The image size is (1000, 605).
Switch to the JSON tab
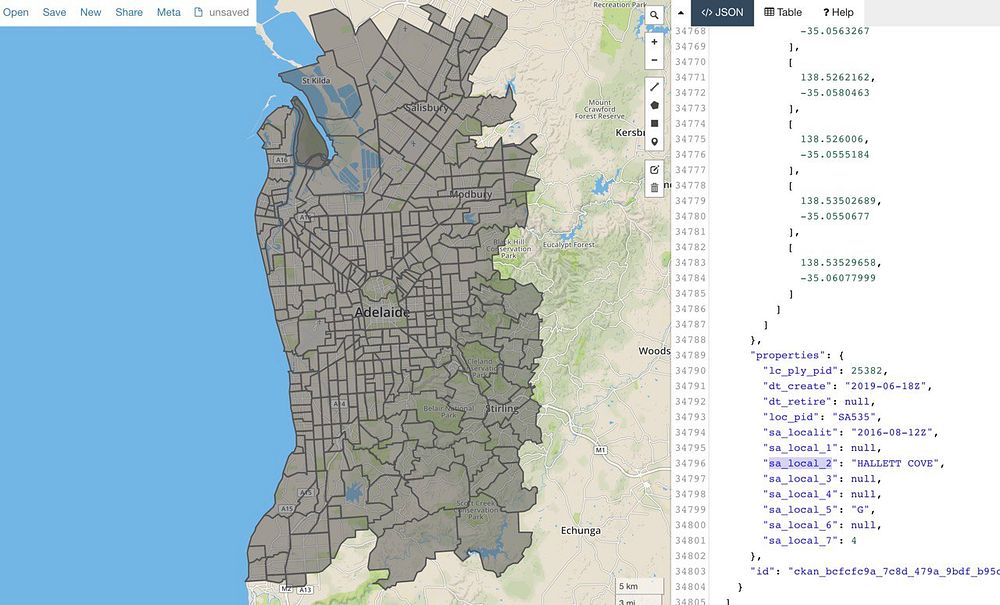722,13
